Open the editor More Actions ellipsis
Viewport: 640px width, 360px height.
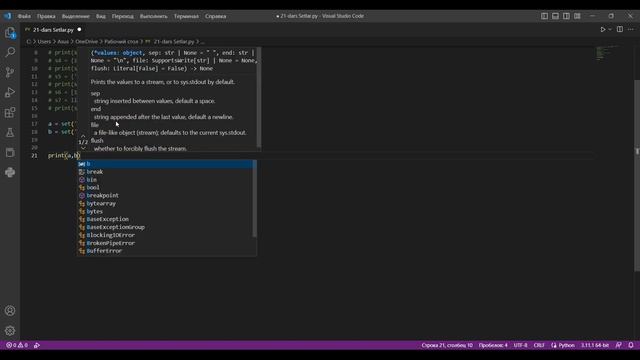coord(631,29)
